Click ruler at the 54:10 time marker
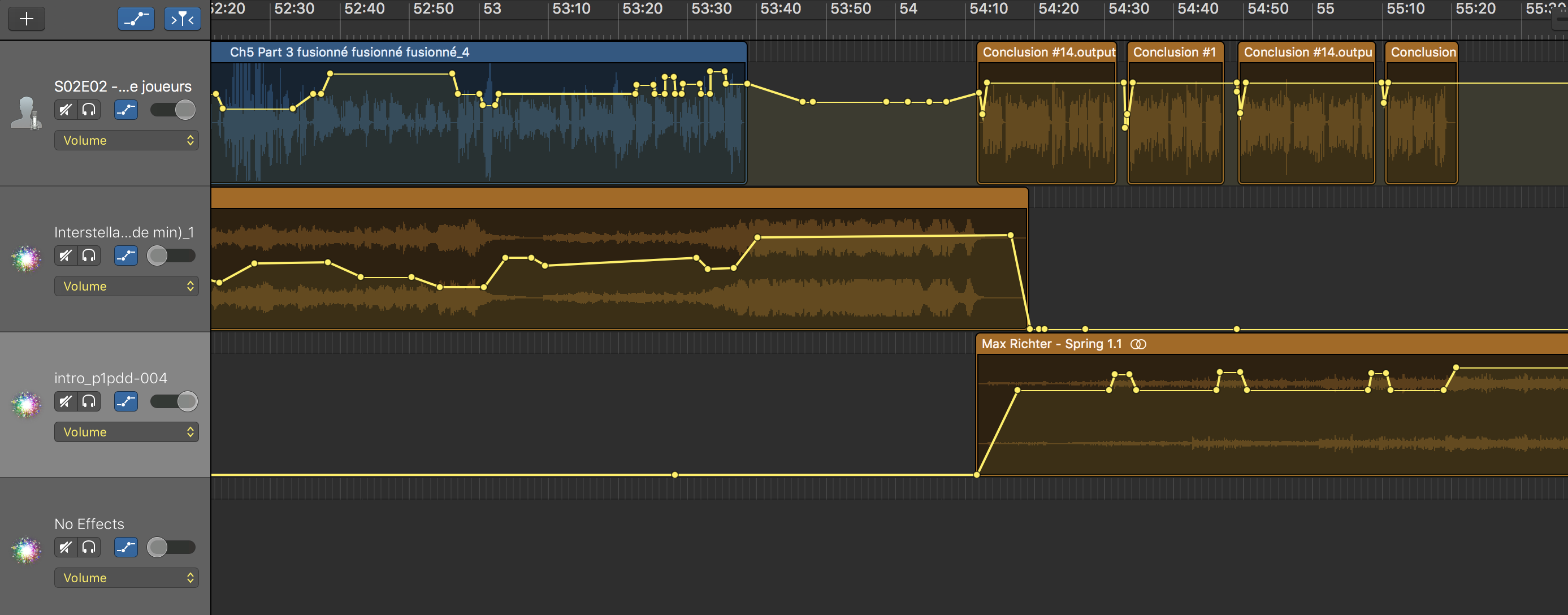Screen dimensions: 1568x615 pyautogui.click(x=987, y=9)
